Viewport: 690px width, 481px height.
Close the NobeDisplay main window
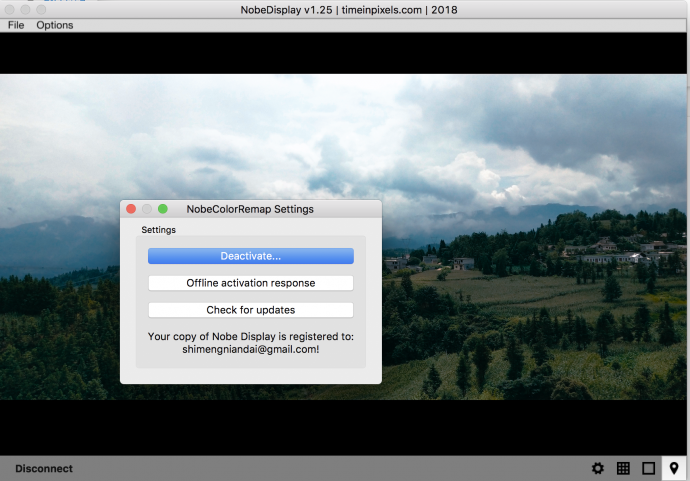[9, 9]
